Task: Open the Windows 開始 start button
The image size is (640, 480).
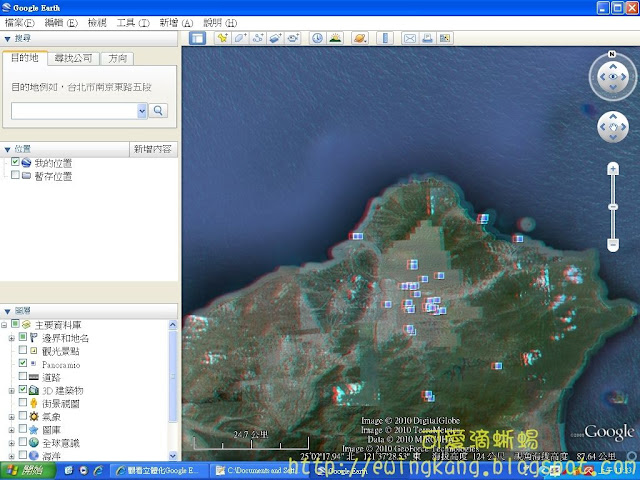Action: tap(27, 471)
